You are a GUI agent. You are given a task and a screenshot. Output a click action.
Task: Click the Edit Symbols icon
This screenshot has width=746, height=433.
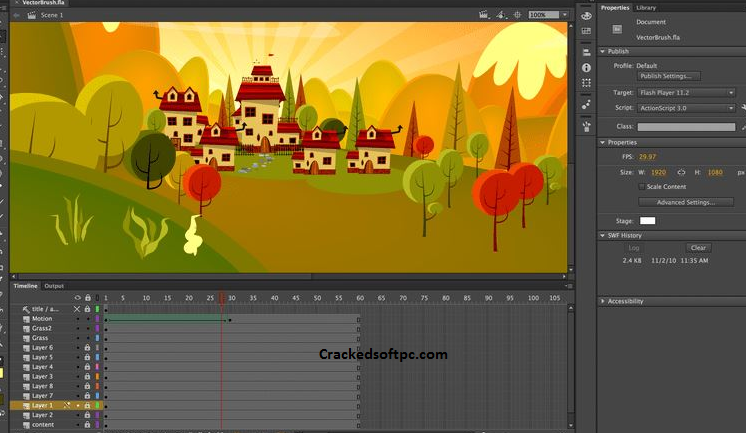501,15
